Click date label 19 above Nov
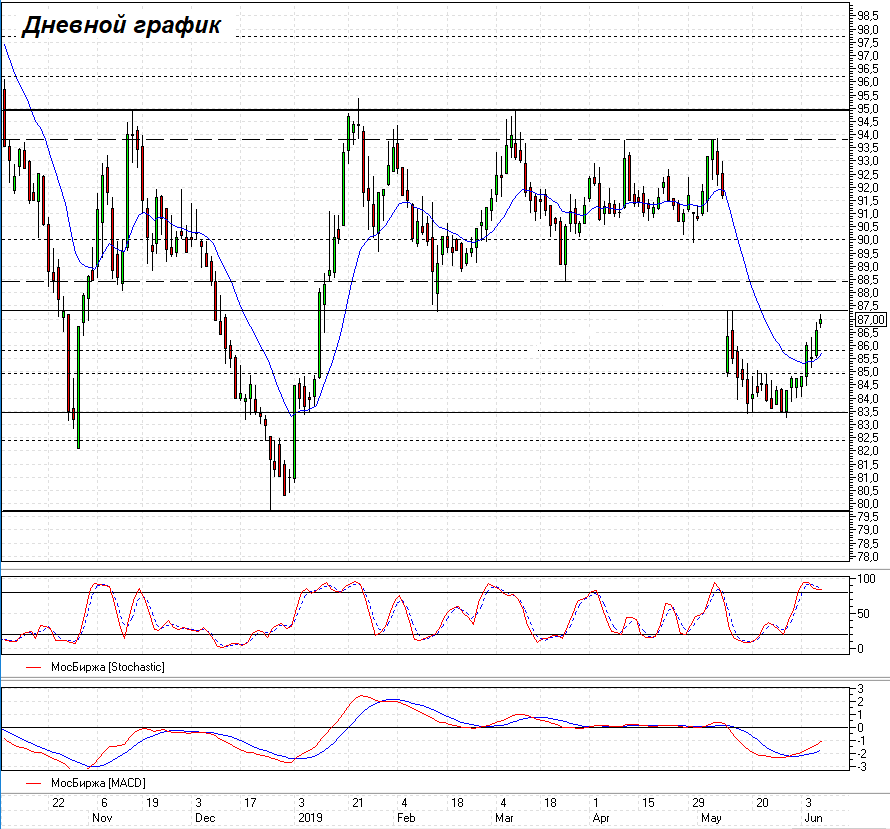Viewport: 890px width, 829px height. [x=152, y=803]
